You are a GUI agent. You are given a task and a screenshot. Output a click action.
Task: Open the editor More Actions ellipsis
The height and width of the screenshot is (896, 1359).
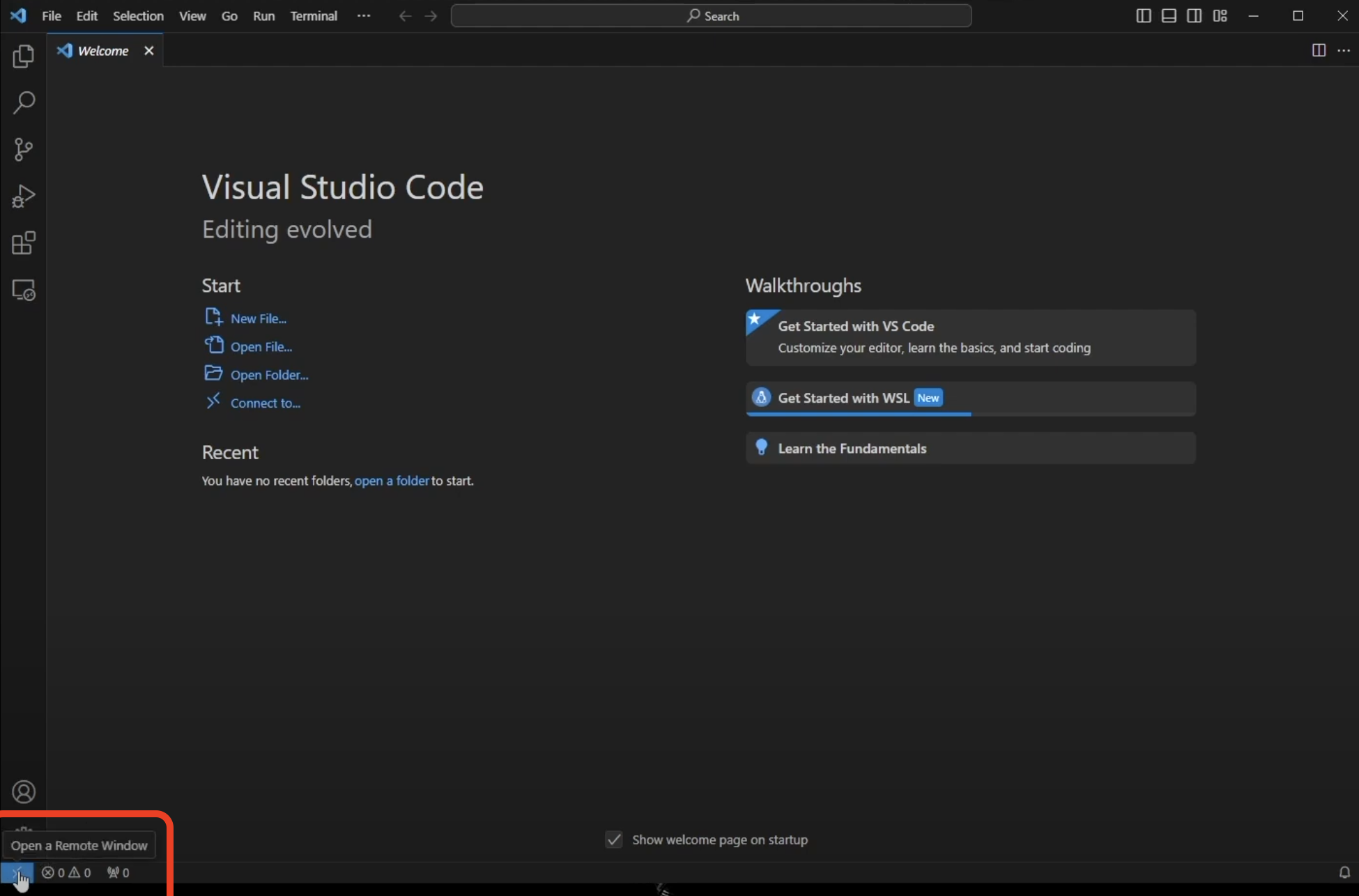pos(1344,50)
